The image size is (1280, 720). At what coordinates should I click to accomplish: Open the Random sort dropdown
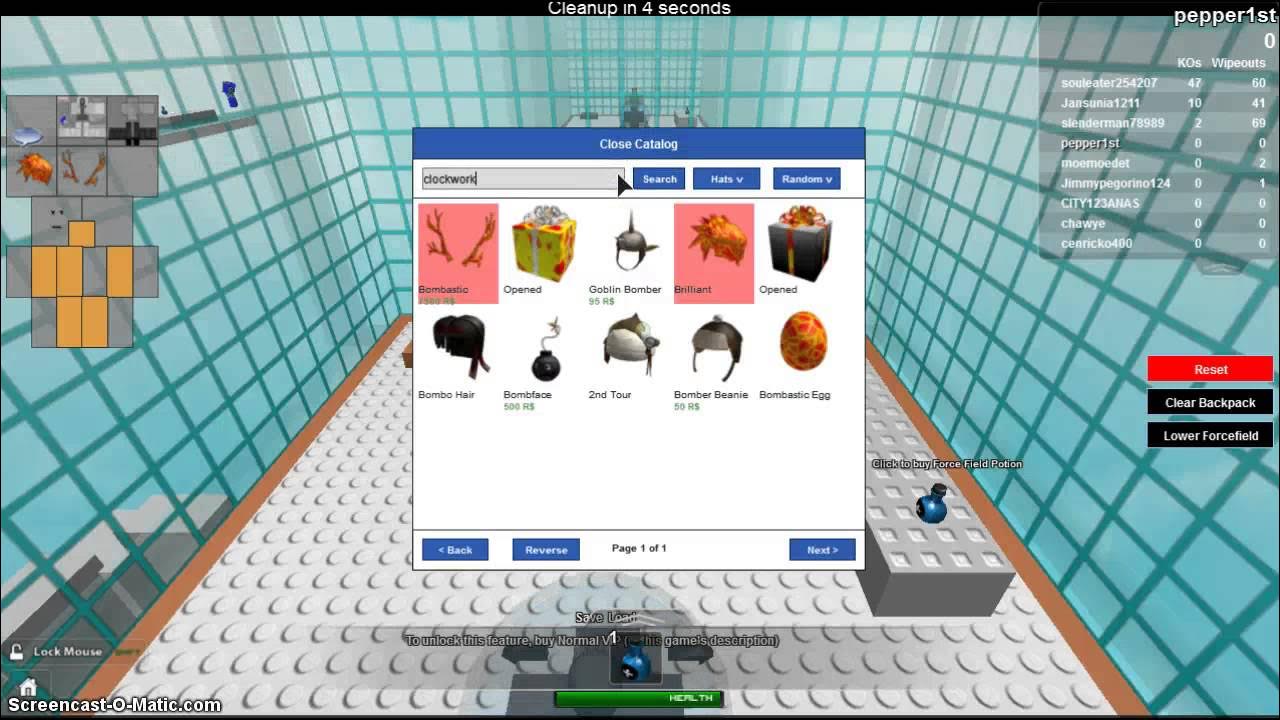tap(806, 179)
